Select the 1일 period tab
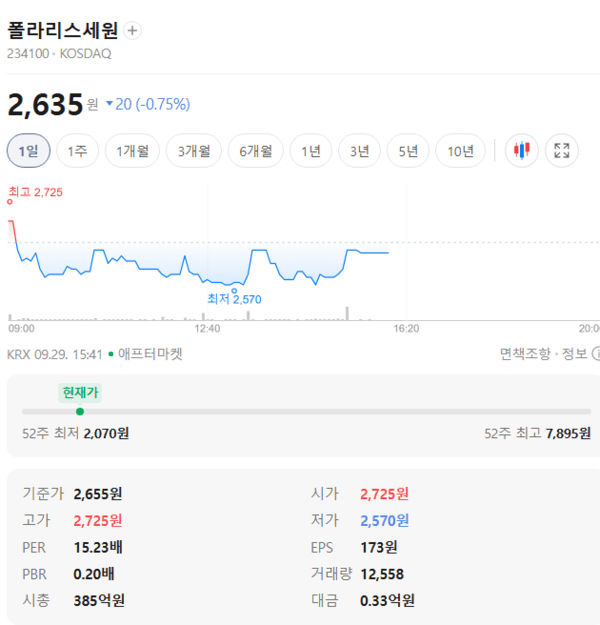The image size is (600, 625). (x=28, y=151)
